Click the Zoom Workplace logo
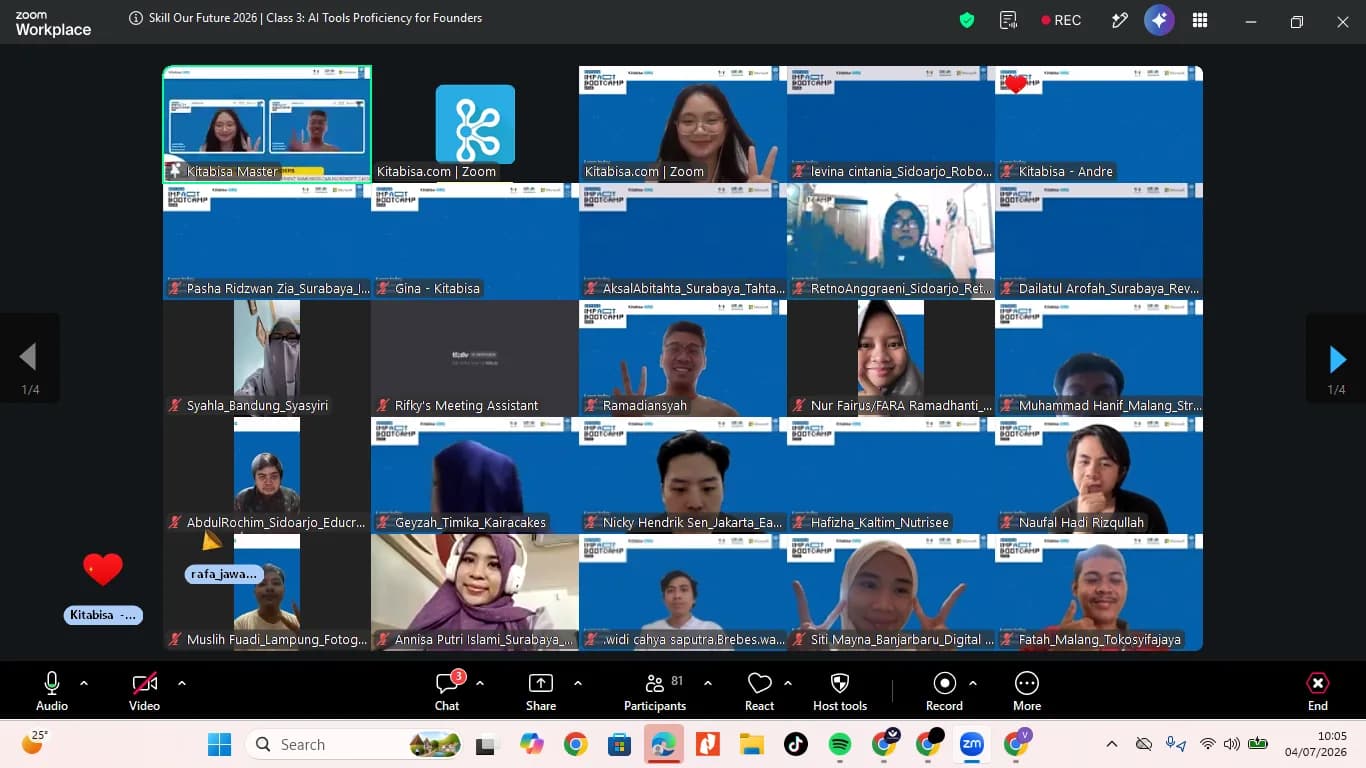 53,24
